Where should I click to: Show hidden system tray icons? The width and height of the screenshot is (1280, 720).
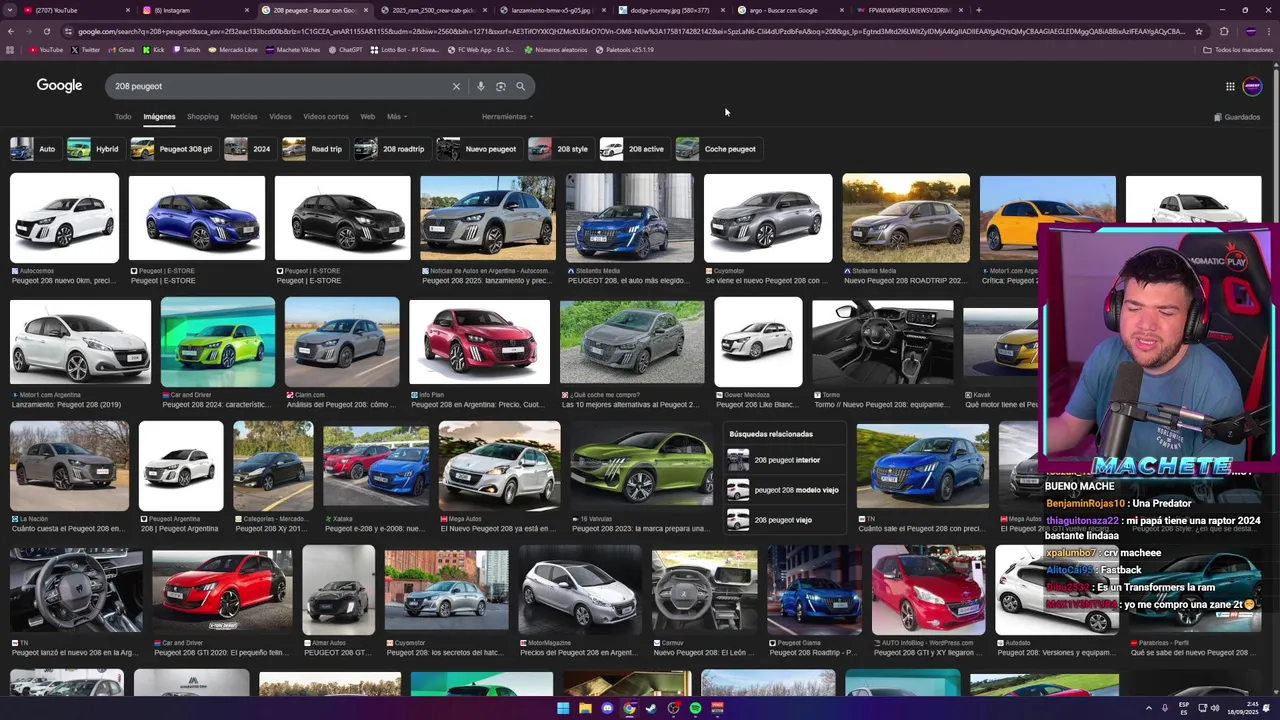coord(1149,708)
